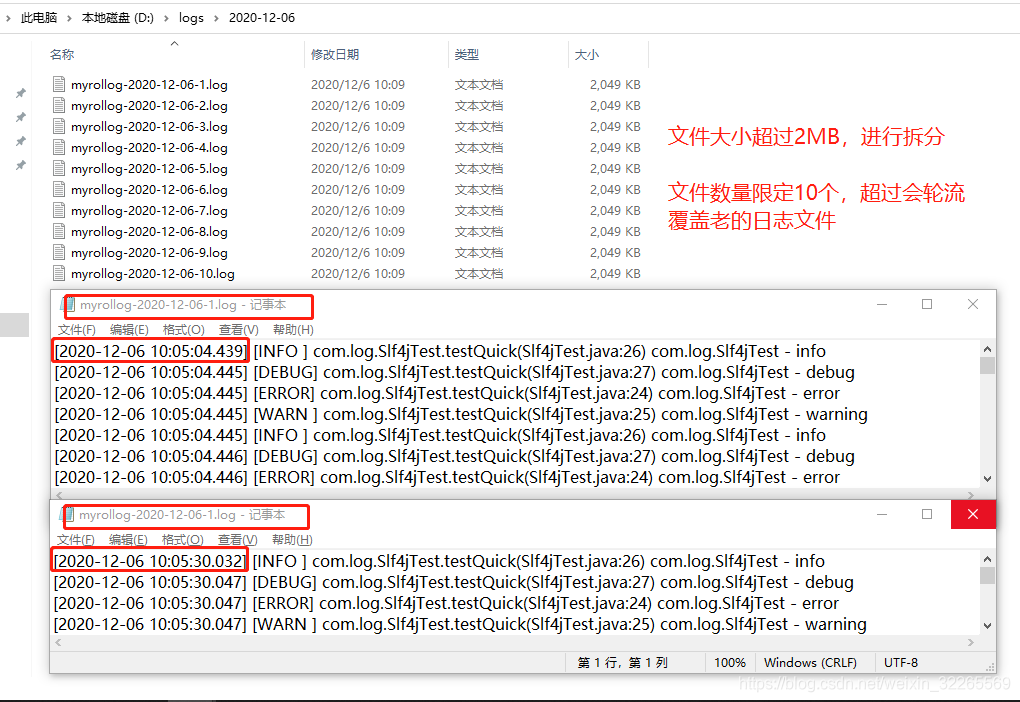Click the Notepad app icon in the upper Notepad title bar
This screenshot has width=1020, height=702.
(x=68, y=304)
